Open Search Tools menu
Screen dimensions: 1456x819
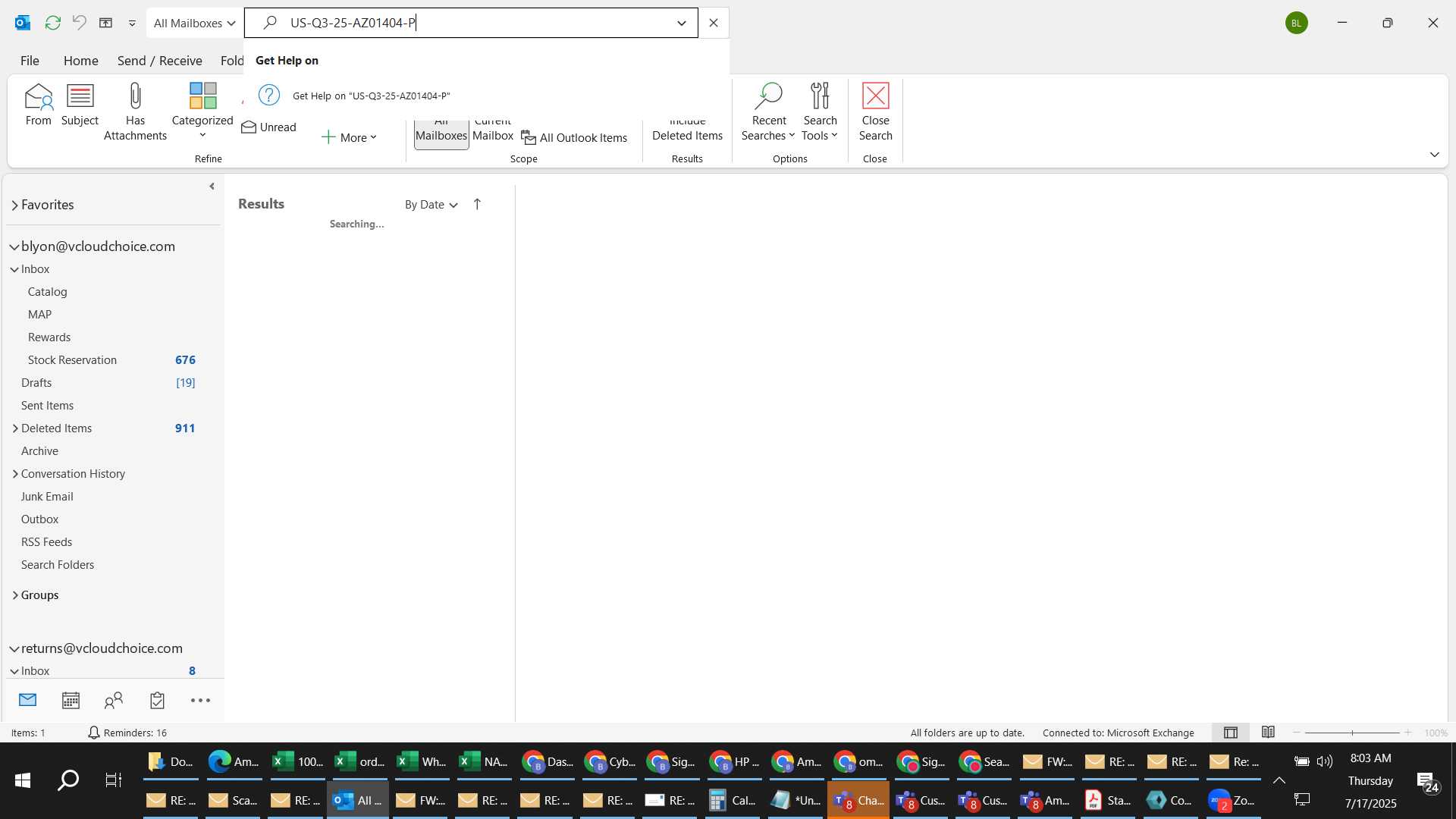tap(820, 111)
